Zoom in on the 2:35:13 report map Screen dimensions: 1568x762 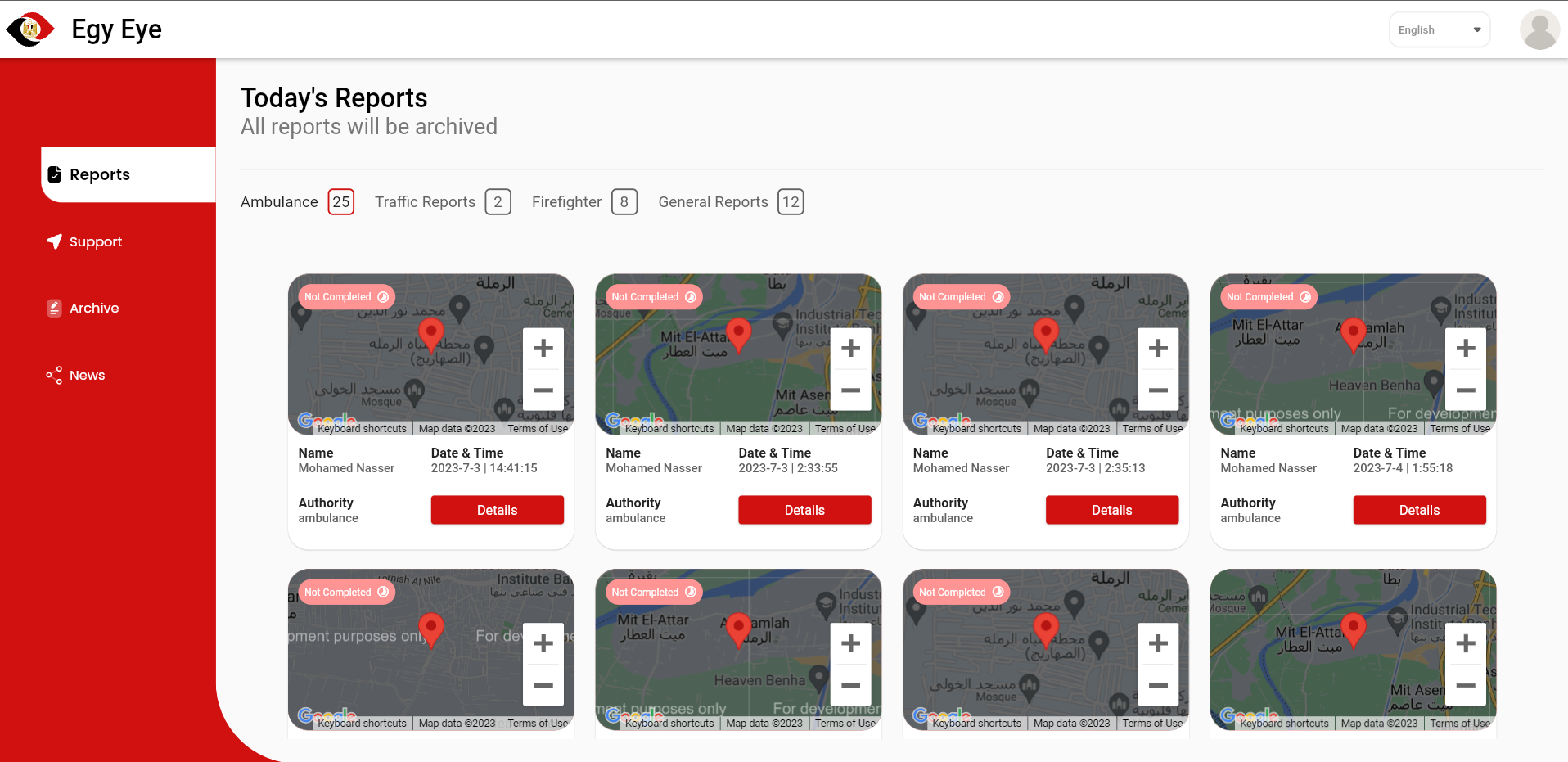click(1158, 349)
